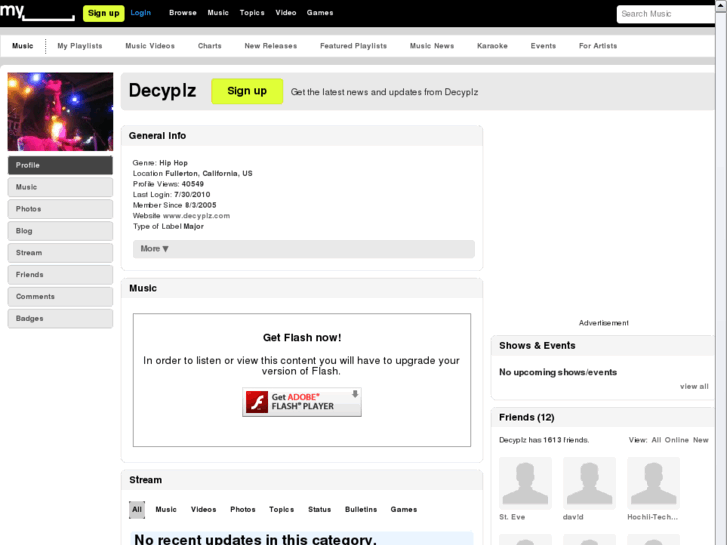Viewport: 727px width, 545px height.
Task: Click the Get Adobe Flash Player badge
Action: pos(302,402)
